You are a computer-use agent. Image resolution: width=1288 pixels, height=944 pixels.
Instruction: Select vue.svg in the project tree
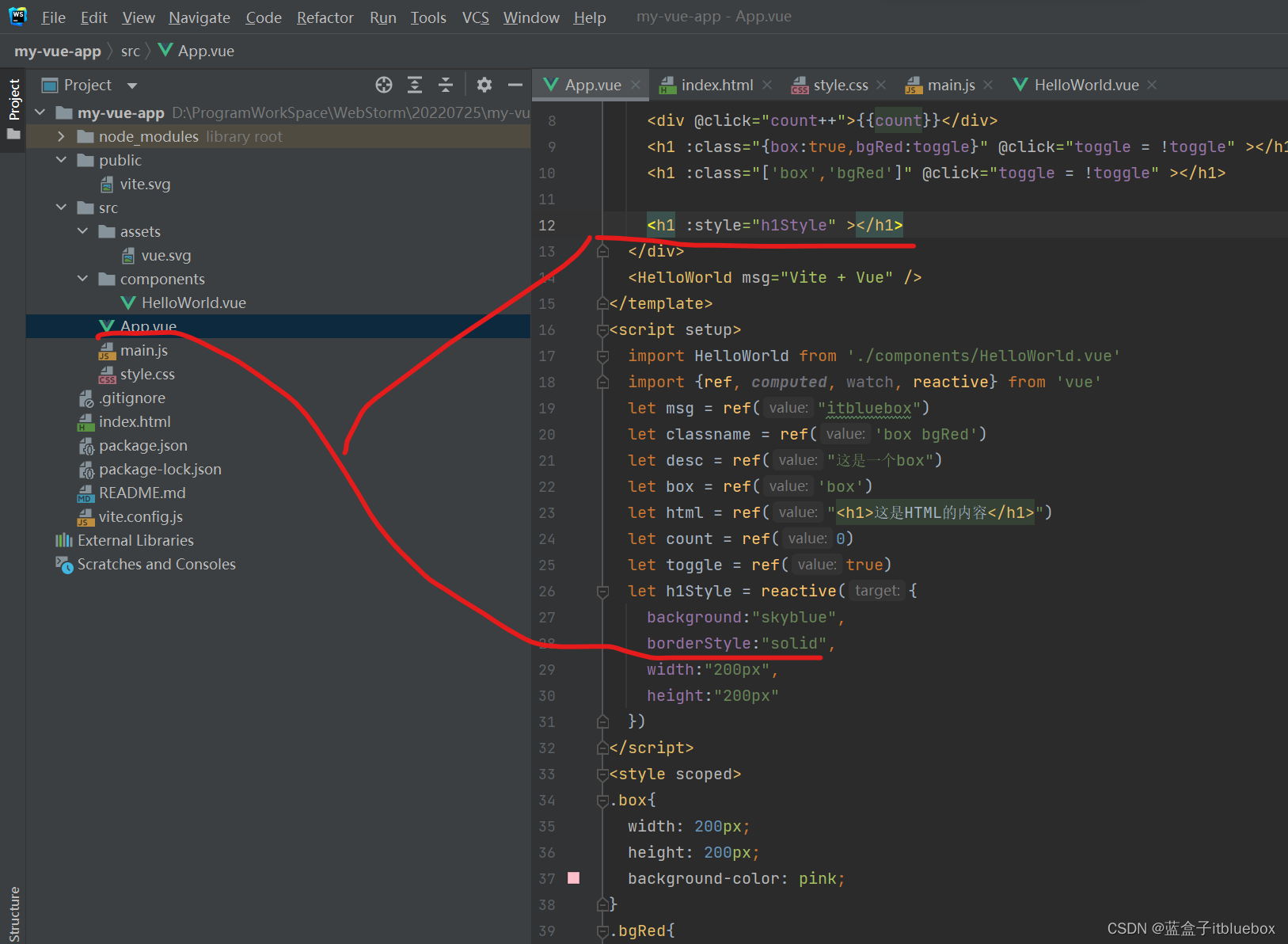click(157, 255)
